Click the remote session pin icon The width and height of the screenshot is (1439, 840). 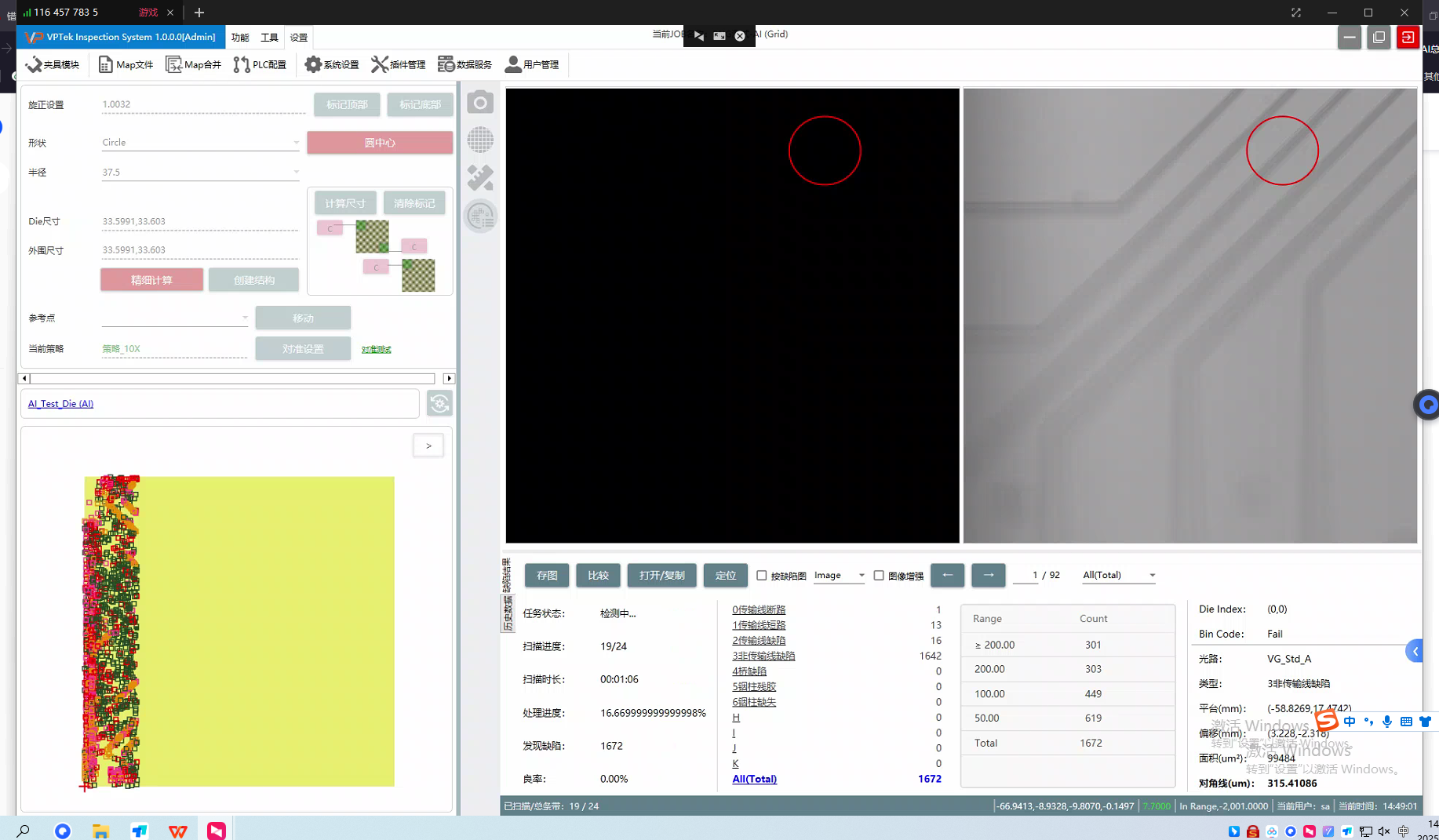point(699,35)
